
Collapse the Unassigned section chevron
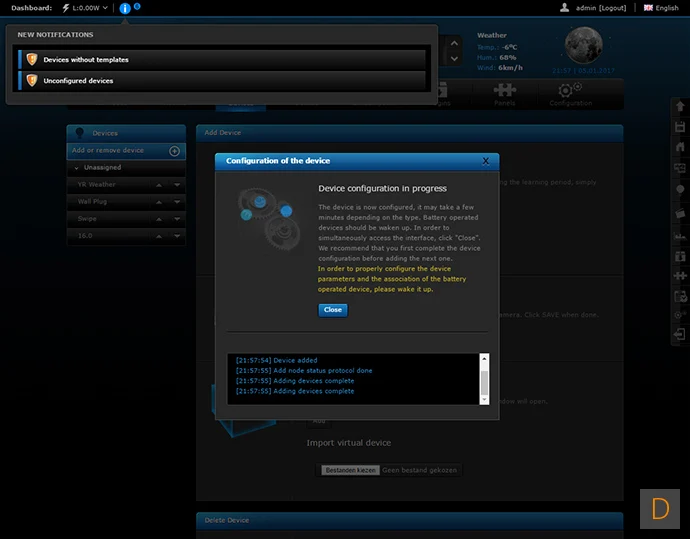point(77,168)
